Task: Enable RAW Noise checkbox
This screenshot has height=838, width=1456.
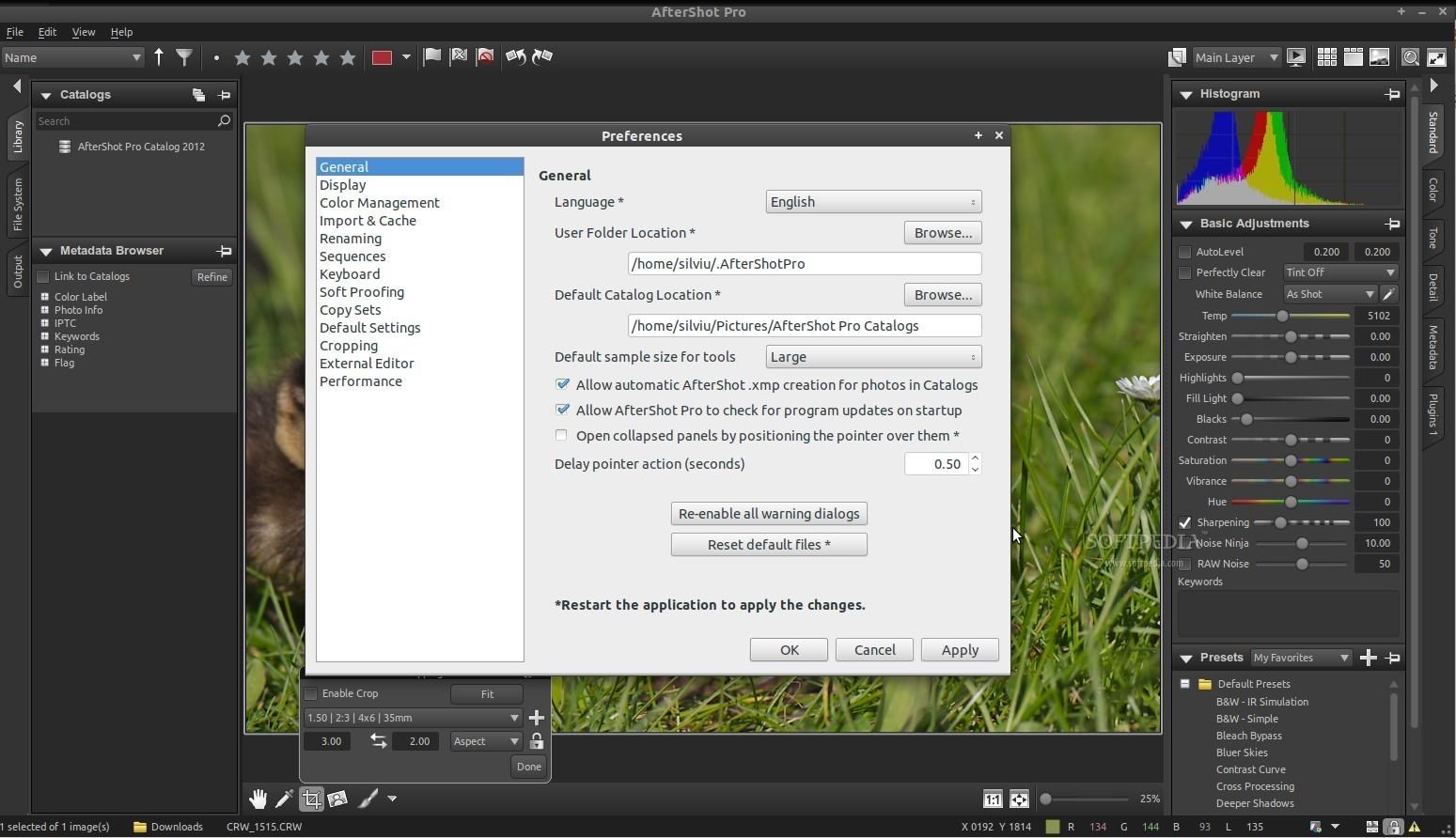Action: click(1185, 564)
